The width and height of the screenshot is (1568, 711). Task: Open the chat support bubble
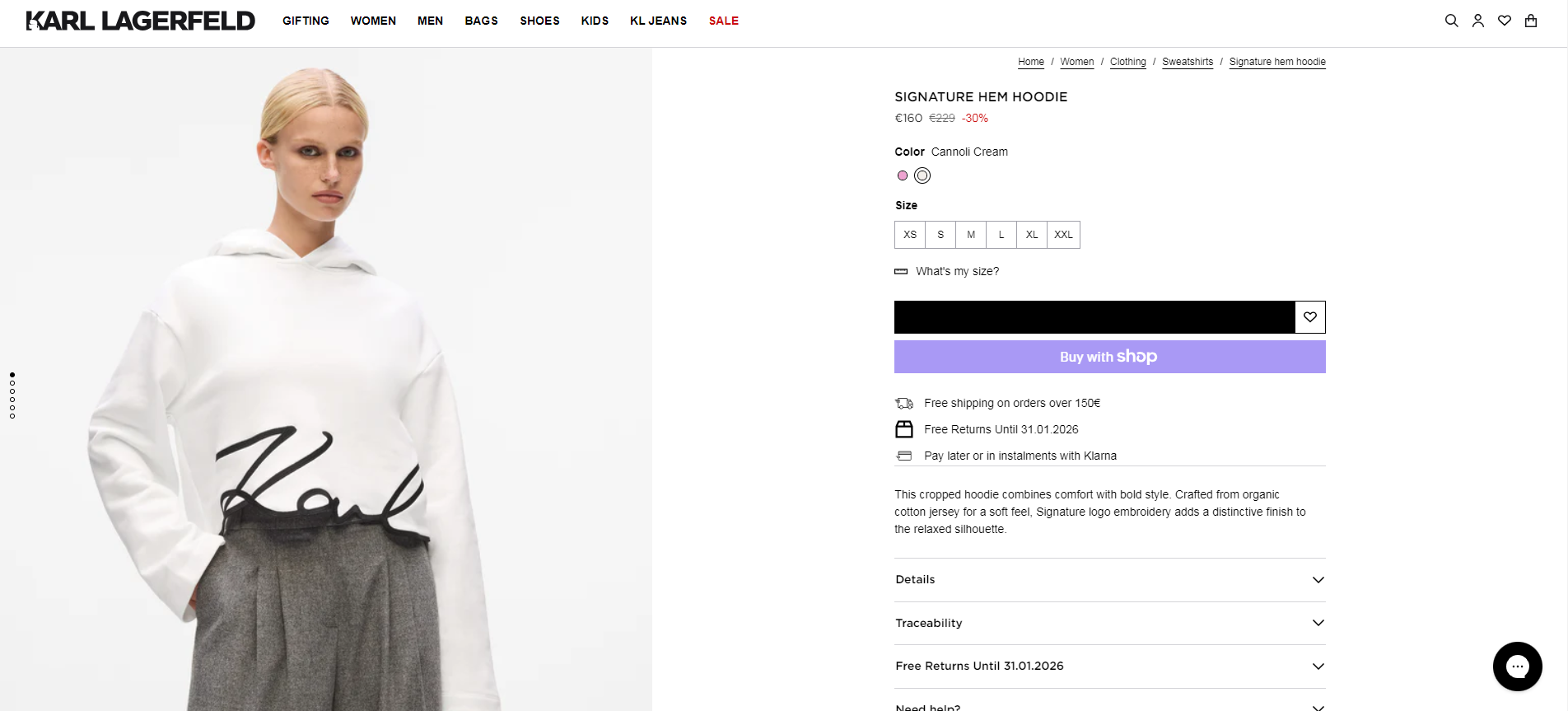pyautogui.click(x=1517, y=666)
